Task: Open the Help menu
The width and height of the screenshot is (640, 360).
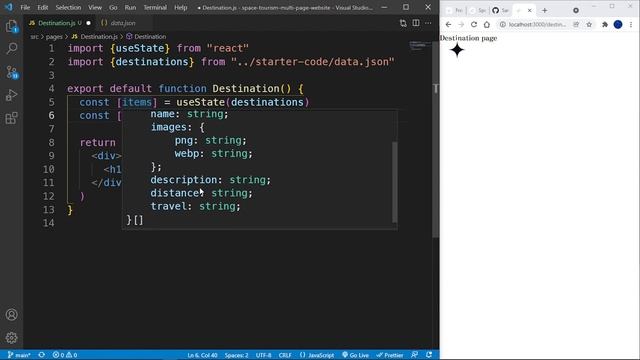Action: 180,7
